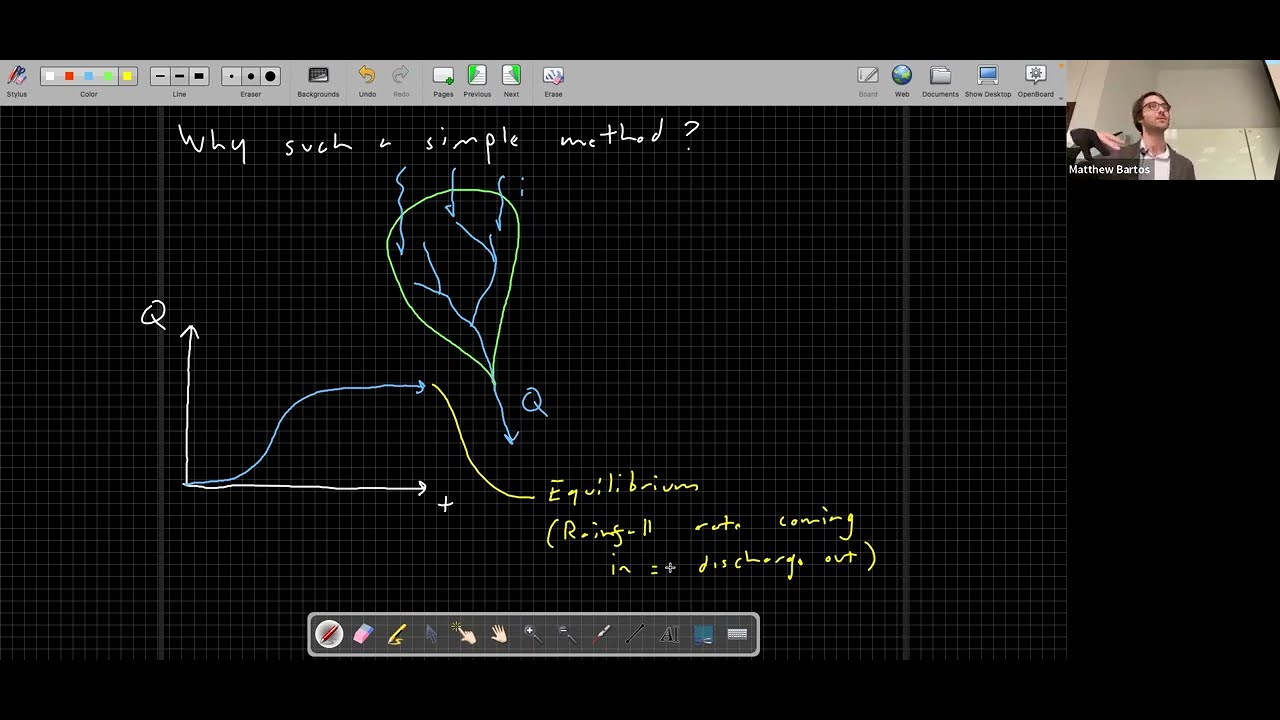1280x720 pixels.
Task: Click Matthew Bartos video thumbnail
Action: (x=1173, y=120)
